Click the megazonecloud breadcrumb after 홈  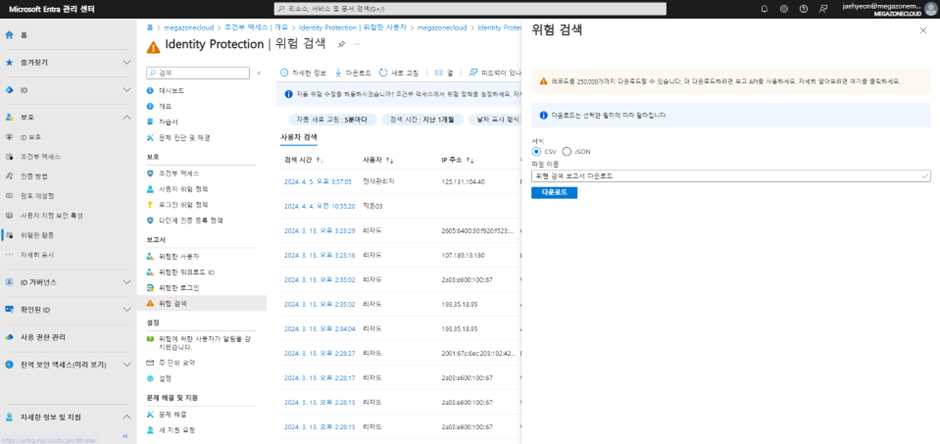pyautogui.click(x=189, y=28)
